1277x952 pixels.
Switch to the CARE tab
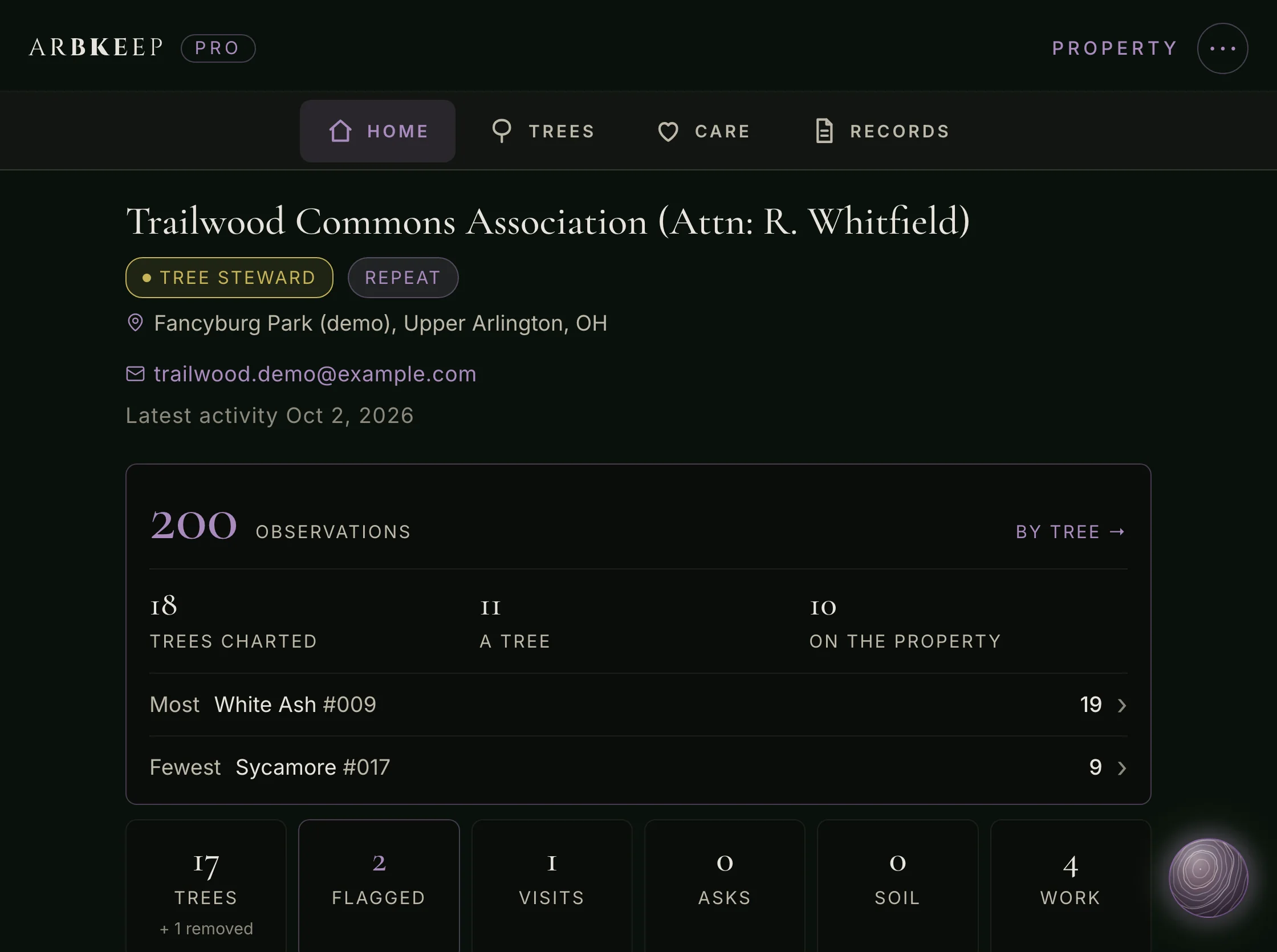(x=703, y=131)
